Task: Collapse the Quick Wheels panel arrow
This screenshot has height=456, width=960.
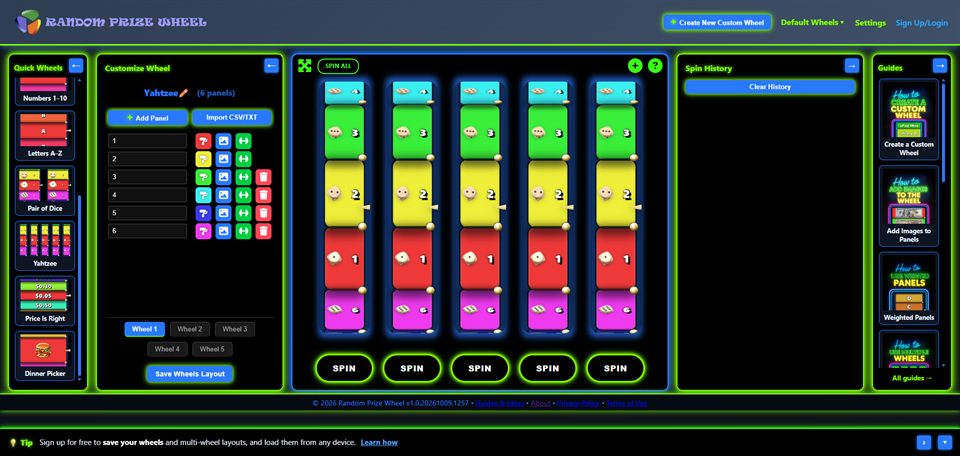Action: tap(76, 65)
